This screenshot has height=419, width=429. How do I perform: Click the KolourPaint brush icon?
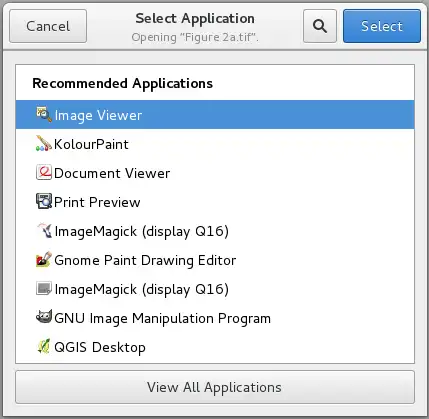pyautogui.click(x=44, y=144)
